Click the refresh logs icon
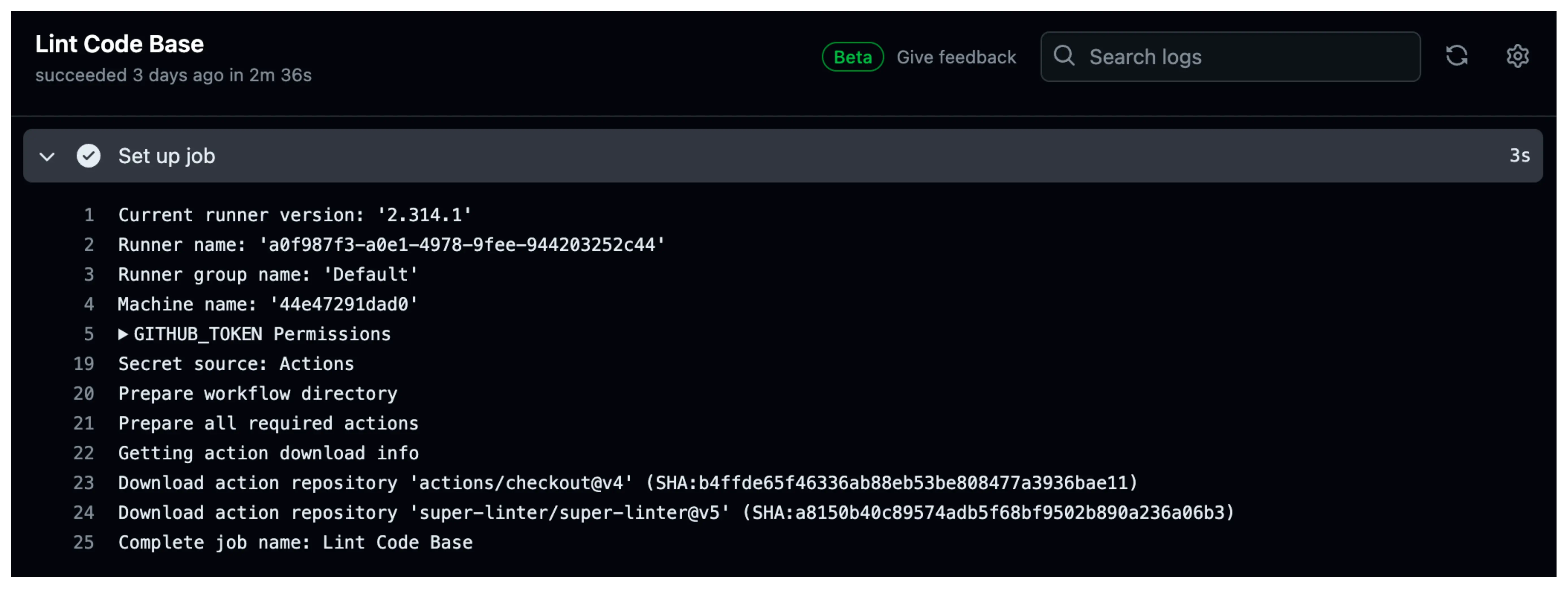Screen dimensions: 1568x589 click(x=1458, y=56)
